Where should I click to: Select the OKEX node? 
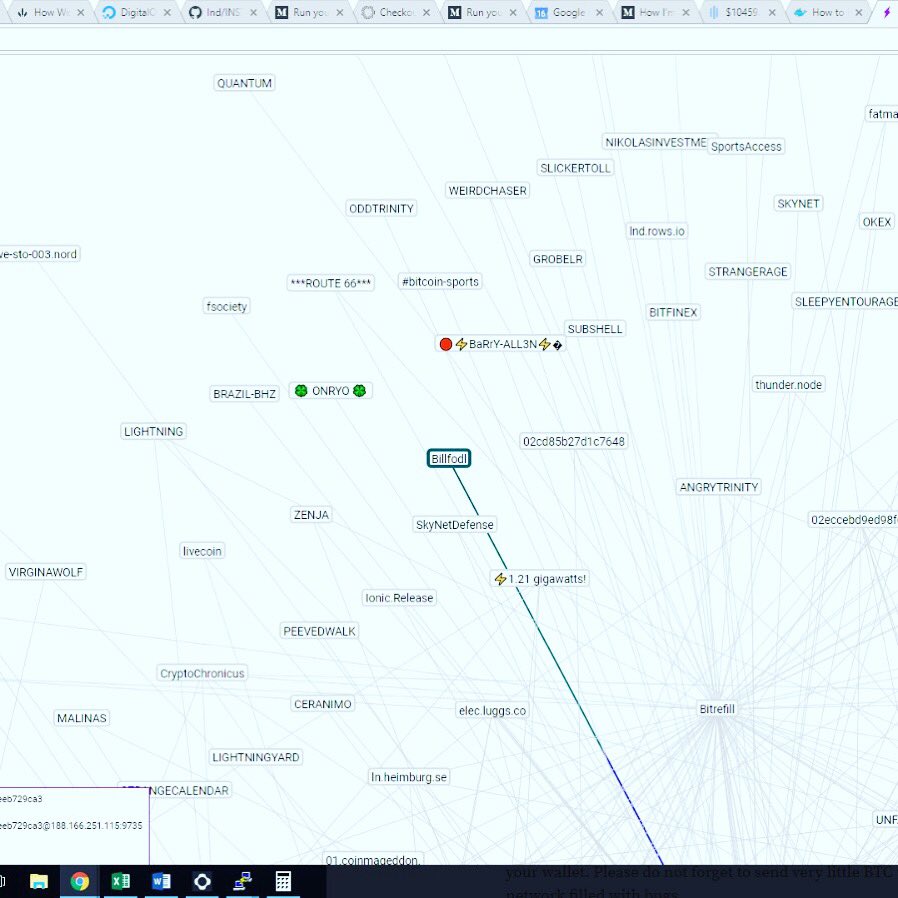(x=877, y=222)
